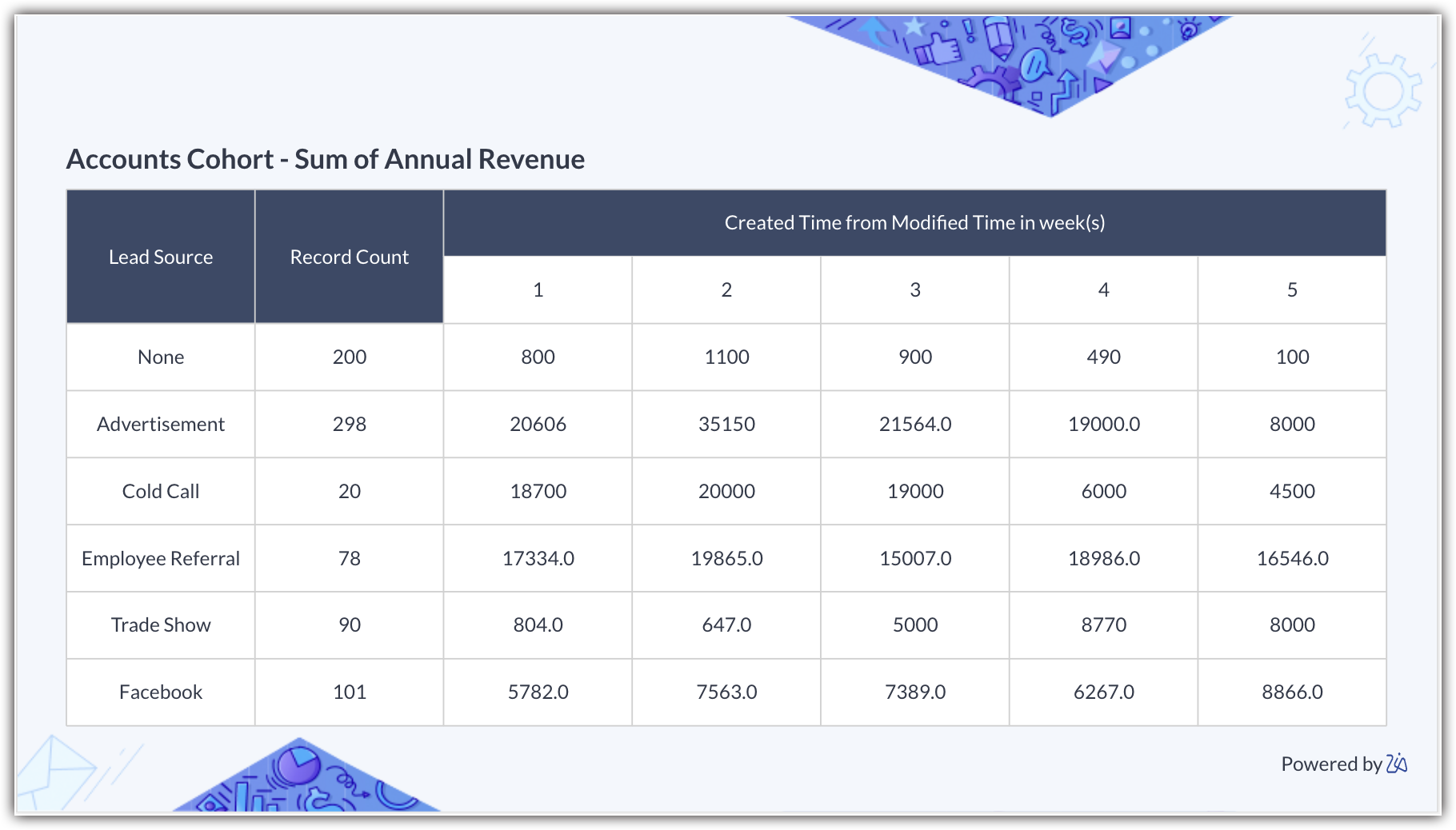The width and height of the screenshot is (1456, 830).
Task: Click the envelope illustration at bottom-left
Action: click(54, 770)
